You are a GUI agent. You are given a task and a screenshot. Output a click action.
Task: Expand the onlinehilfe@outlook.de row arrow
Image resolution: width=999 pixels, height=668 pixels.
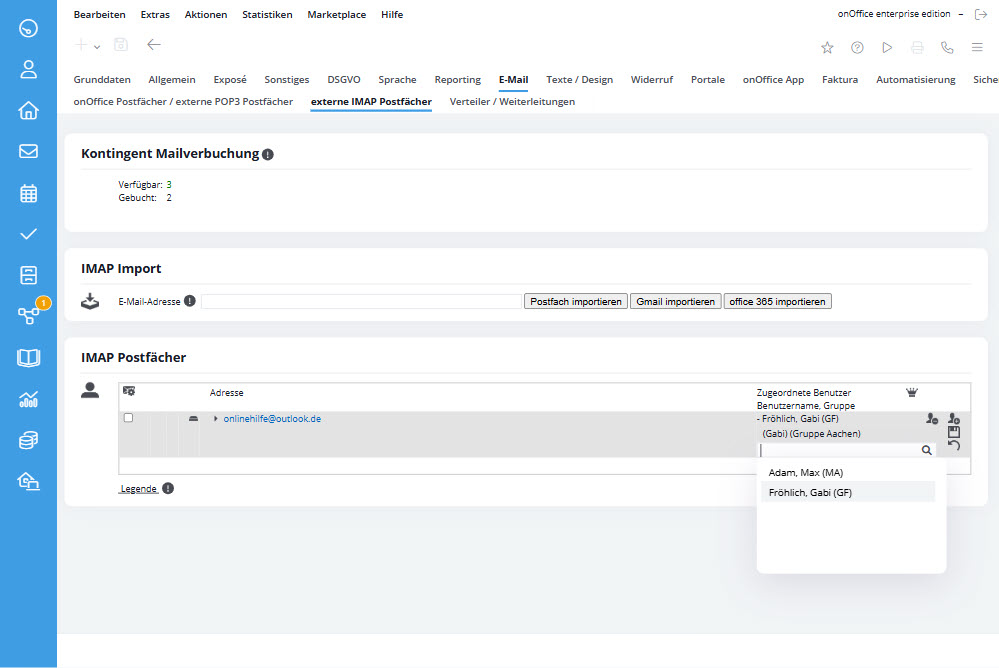[x=216, y=419]
